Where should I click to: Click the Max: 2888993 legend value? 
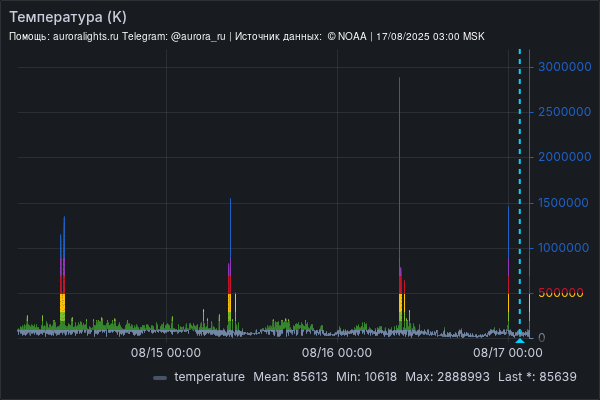click(447, 377)
